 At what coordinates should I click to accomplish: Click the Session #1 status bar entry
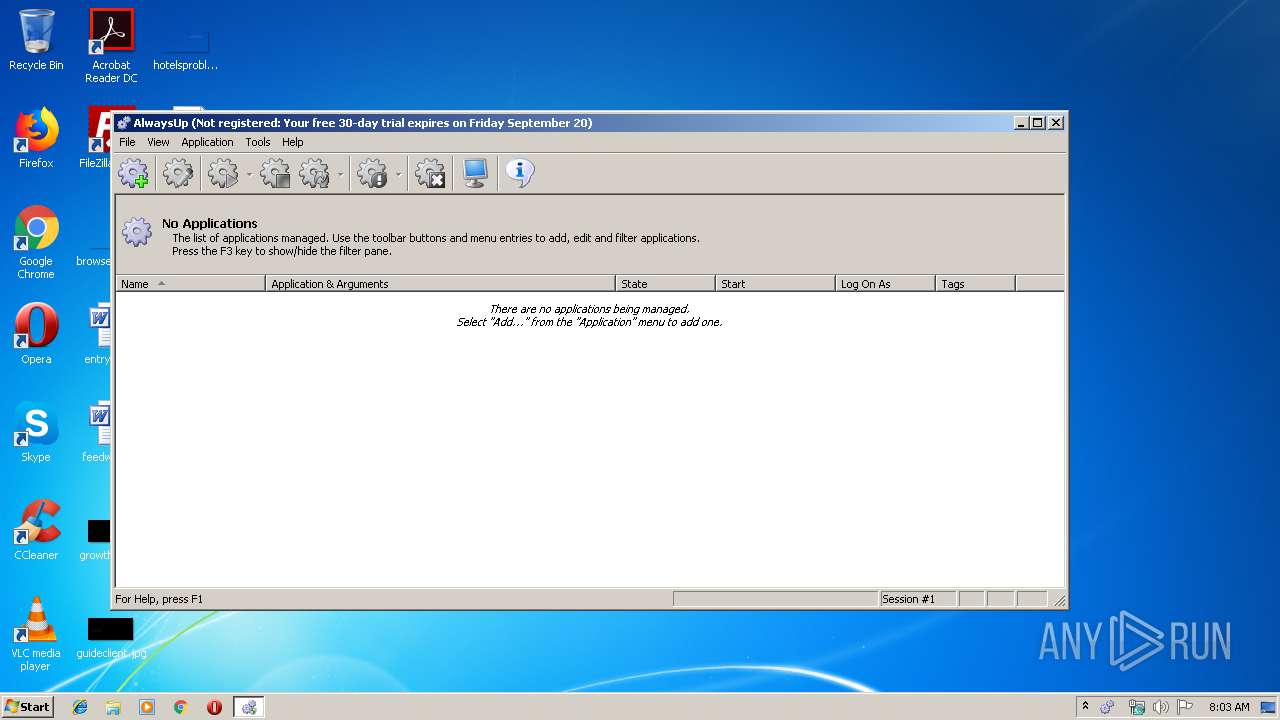coord(917,599)
